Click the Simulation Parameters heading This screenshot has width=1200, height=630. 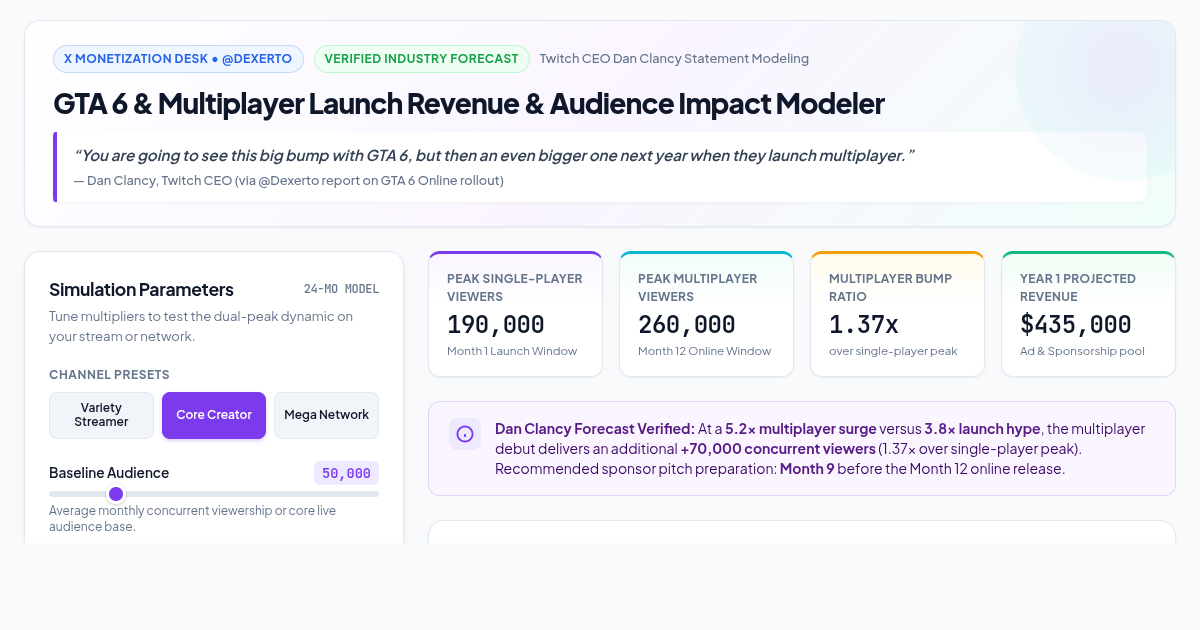(x=141, y=290)
